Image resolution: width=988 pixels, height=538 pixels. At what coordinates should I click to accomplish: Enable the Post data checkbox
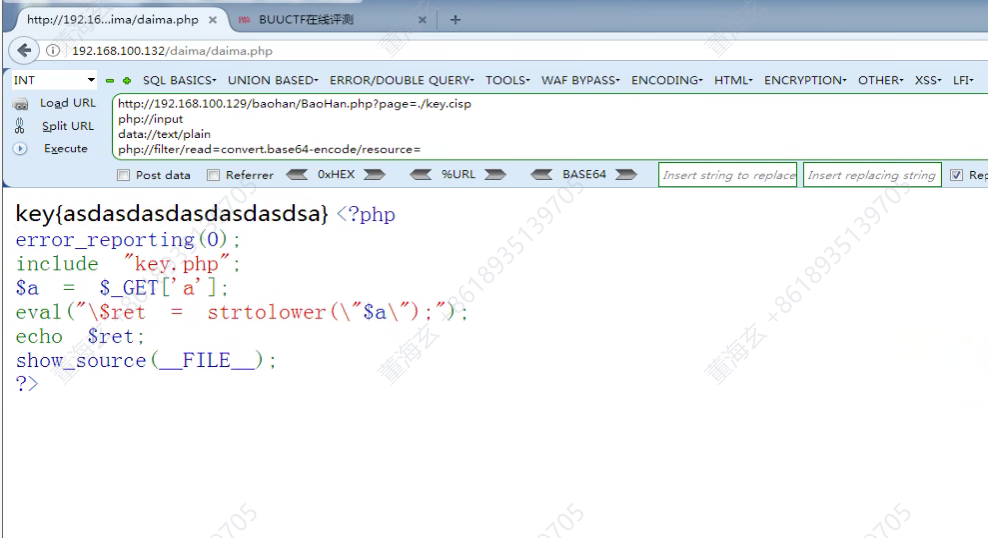click(x=124, y=175)
